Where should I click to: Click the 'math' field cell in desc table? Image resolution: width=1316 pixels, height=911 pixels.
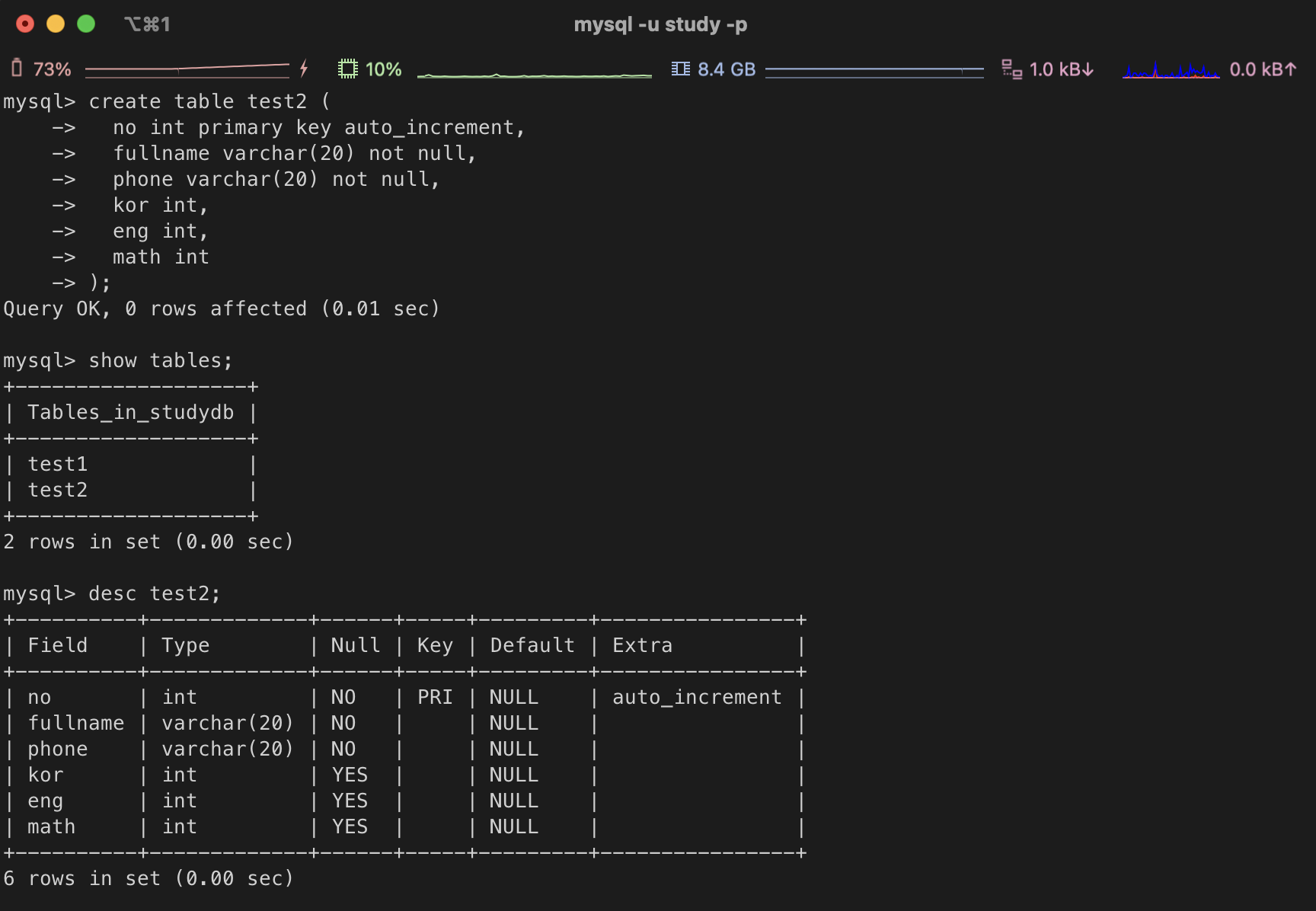click(52, 826)
